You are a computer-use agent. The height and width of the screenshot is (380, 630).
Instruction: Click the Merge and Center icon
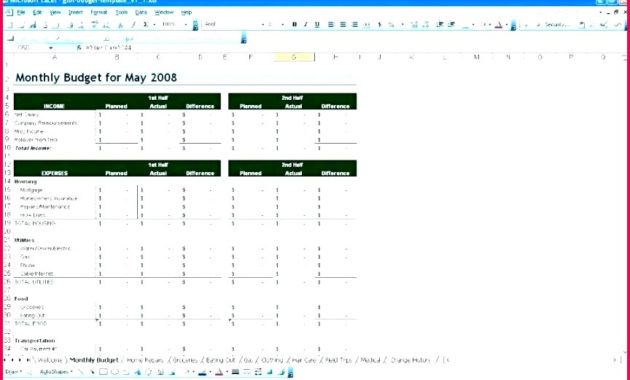point(367,25)
